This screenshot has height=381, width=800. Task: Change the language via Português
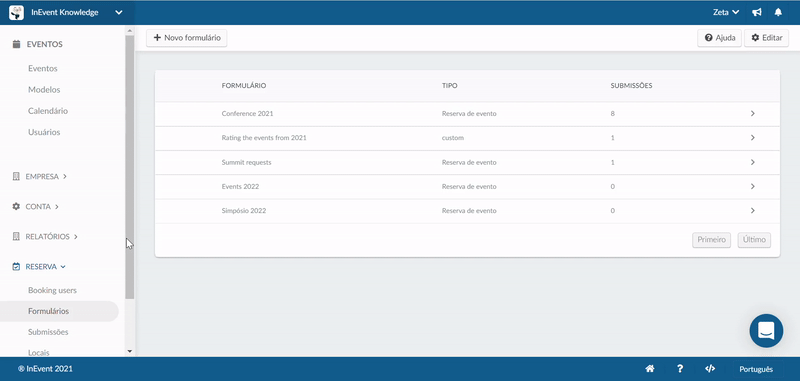coord(756,369)
